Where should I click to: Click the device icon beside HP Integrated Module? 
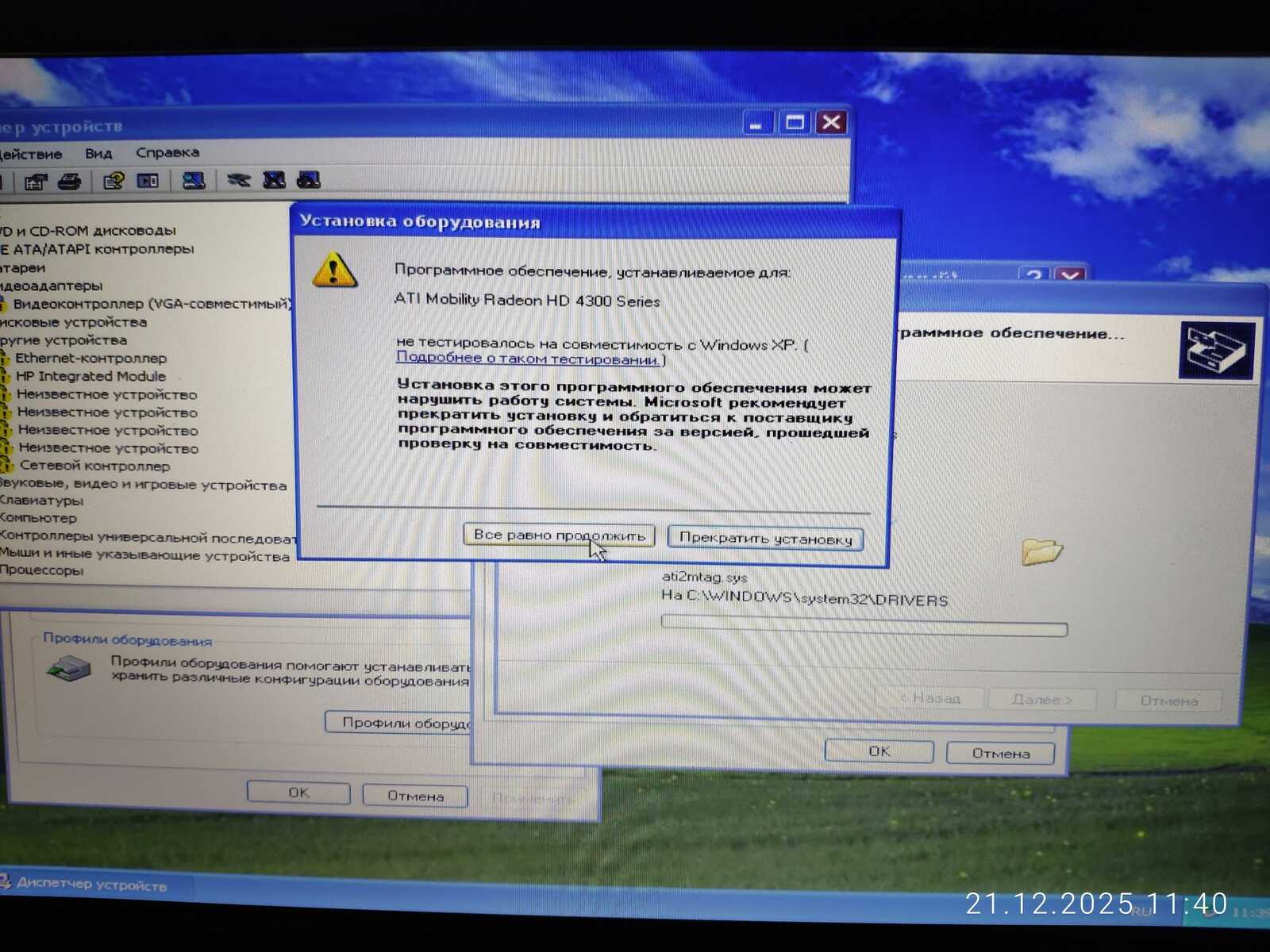tap(4, 376)
